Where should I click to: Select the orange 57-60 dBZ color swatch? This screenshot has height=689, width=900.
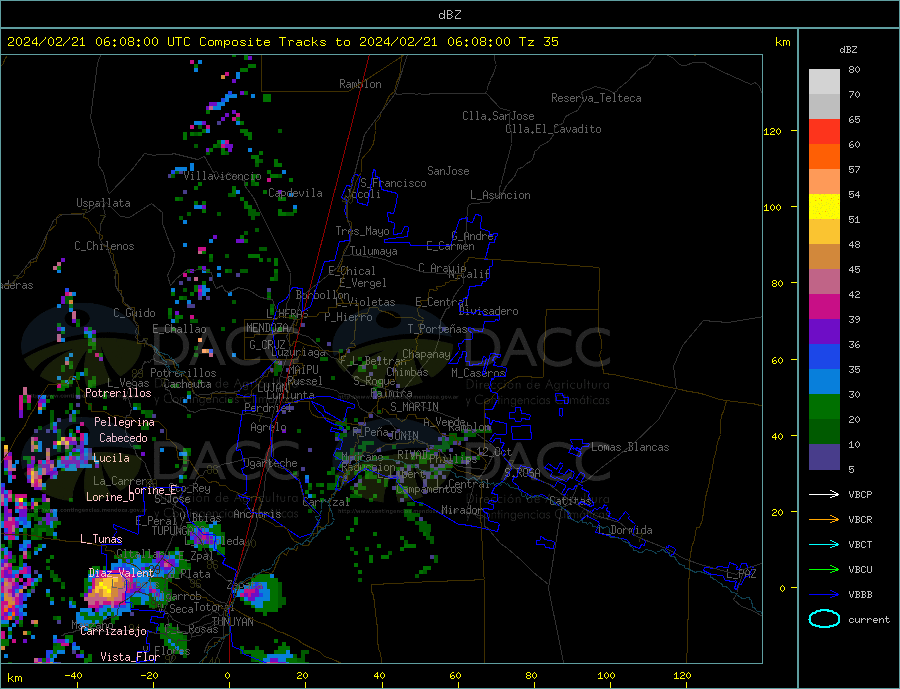[824, 157]
